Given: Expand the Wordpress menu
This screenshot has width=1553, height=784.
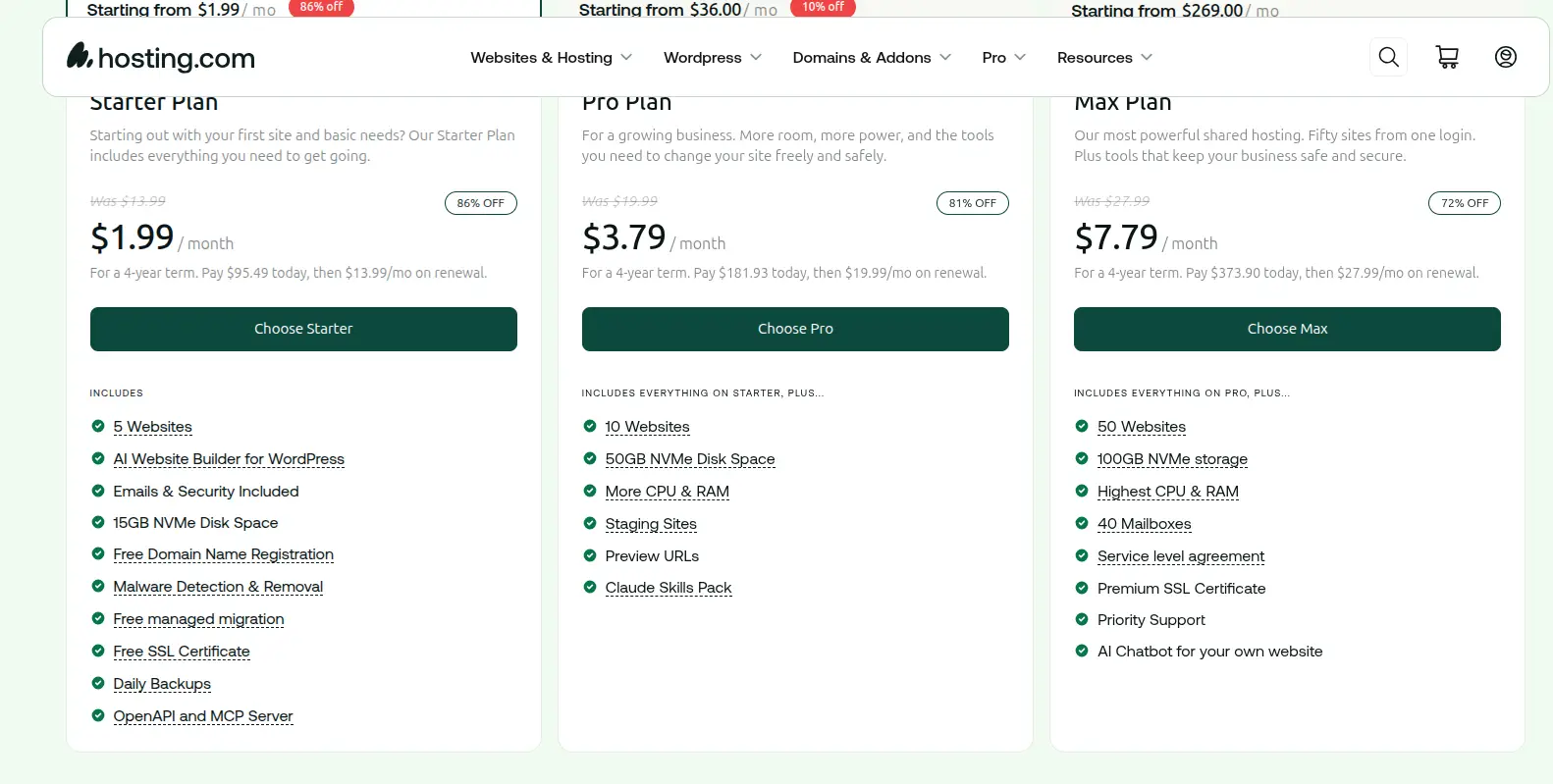Looking at the screenshot, I should (x=713, y=57).
